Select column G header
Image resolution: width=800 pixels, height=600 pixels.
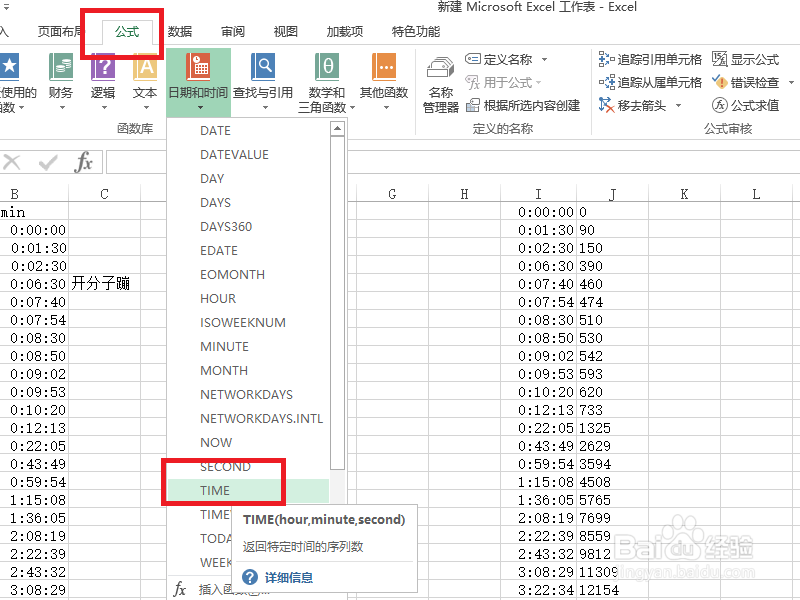pyautogui.click(x=392, y=194)
